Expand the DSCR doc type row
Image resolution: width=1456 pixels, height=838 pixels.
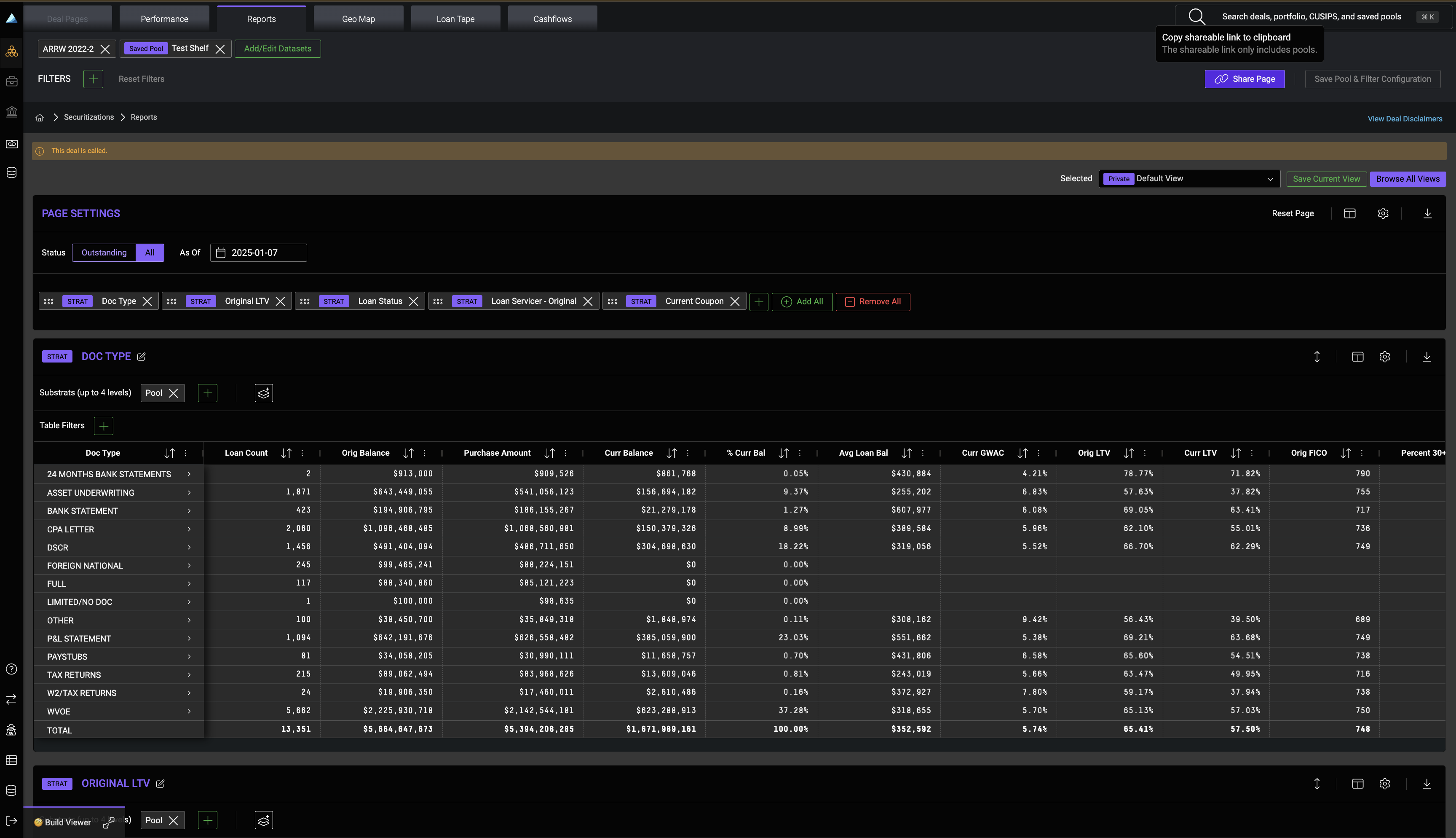(189, 547)
